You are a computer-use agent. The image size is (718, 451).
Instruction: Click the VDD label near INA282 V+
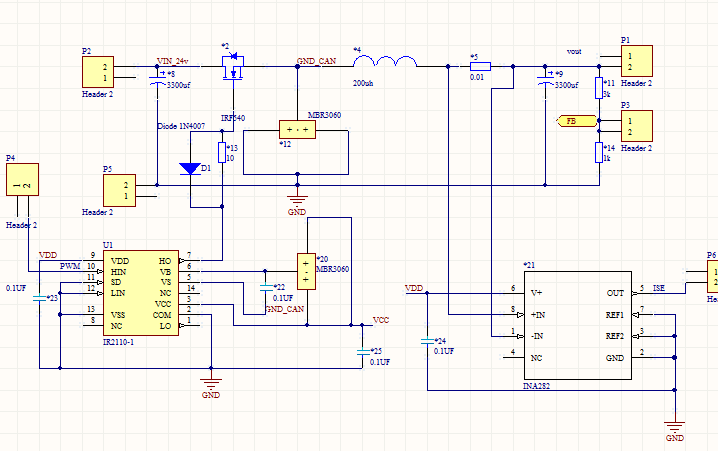(x=414, y=288)
